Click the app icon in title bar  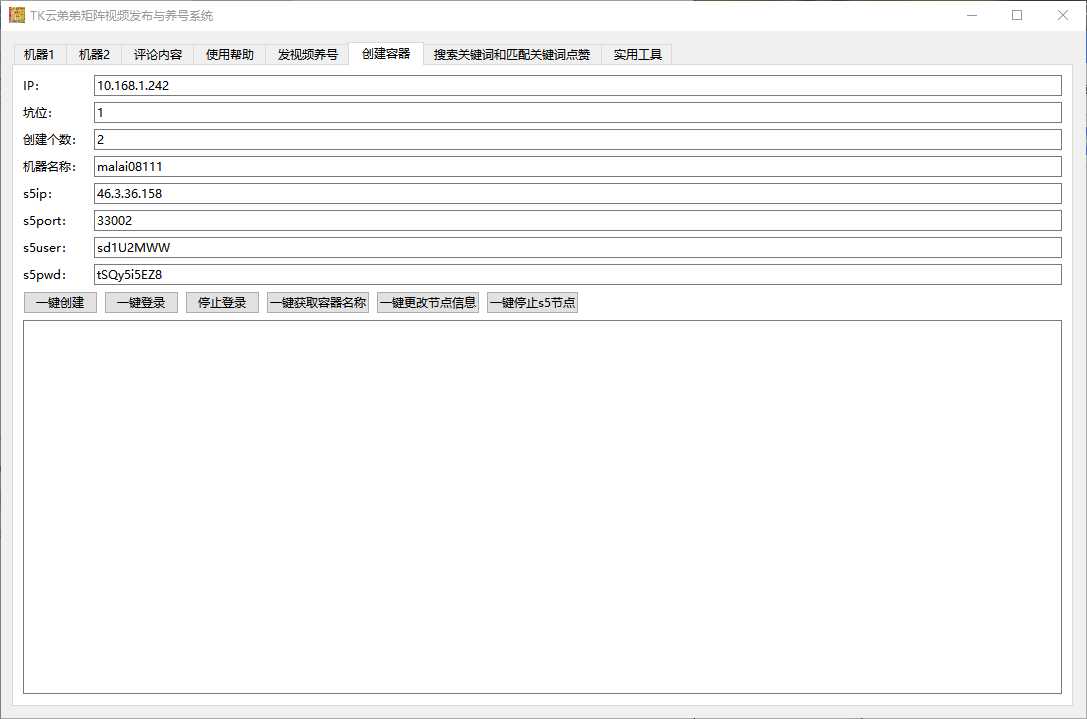coord(17,16)
